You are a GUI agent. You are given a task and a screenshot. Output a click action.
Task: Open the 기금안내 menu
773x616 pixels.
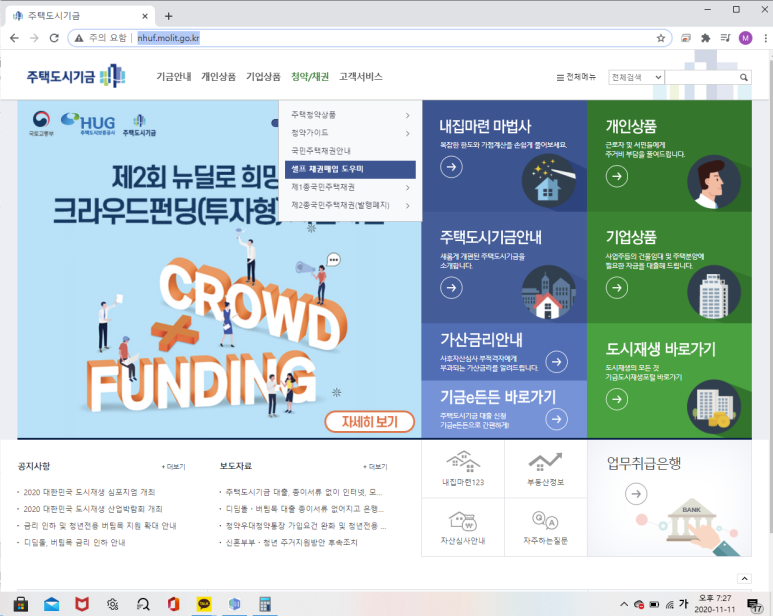pyautogui.click(x=174, y=77)
